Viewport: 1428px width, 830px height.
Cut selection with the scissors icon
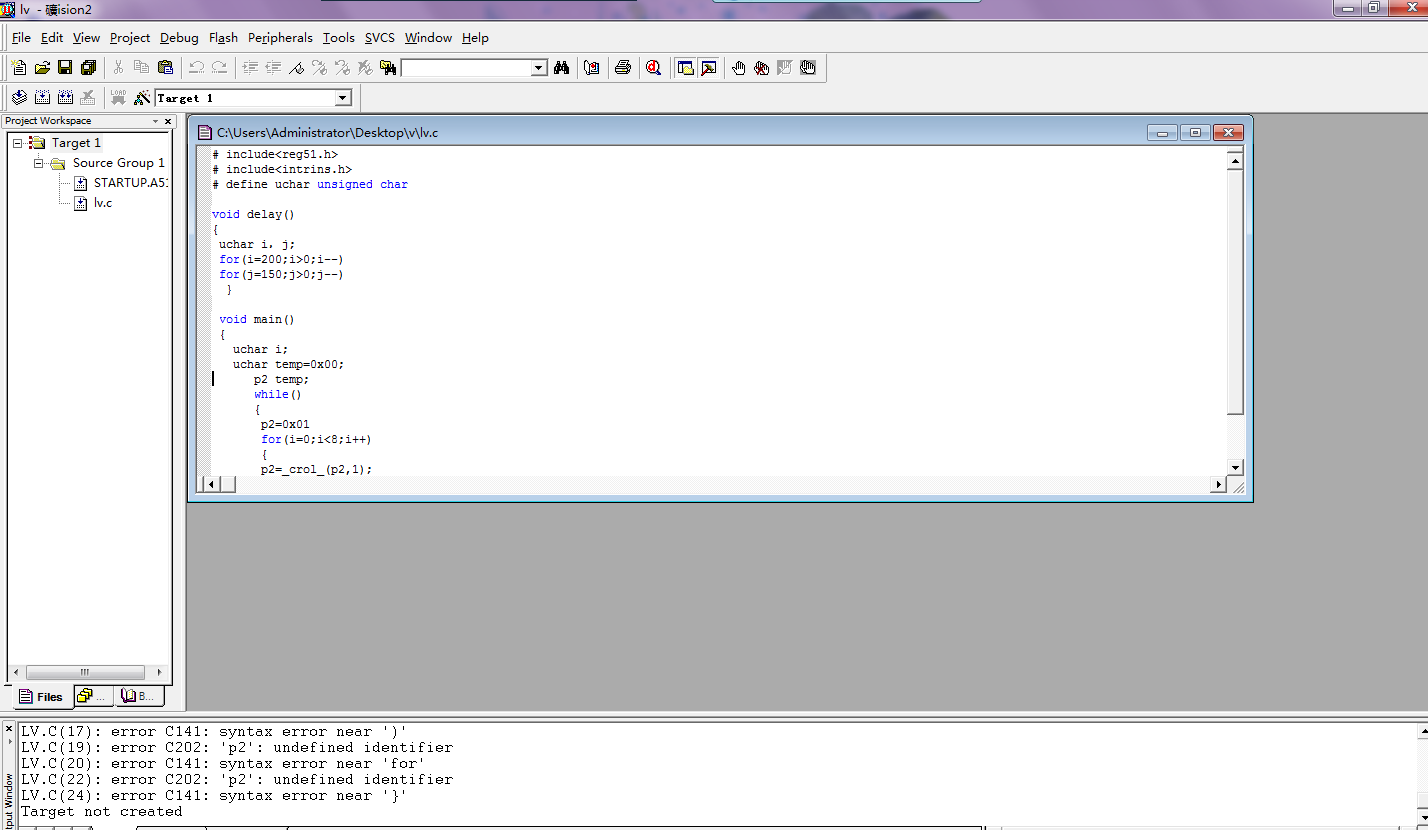(118, 68)
